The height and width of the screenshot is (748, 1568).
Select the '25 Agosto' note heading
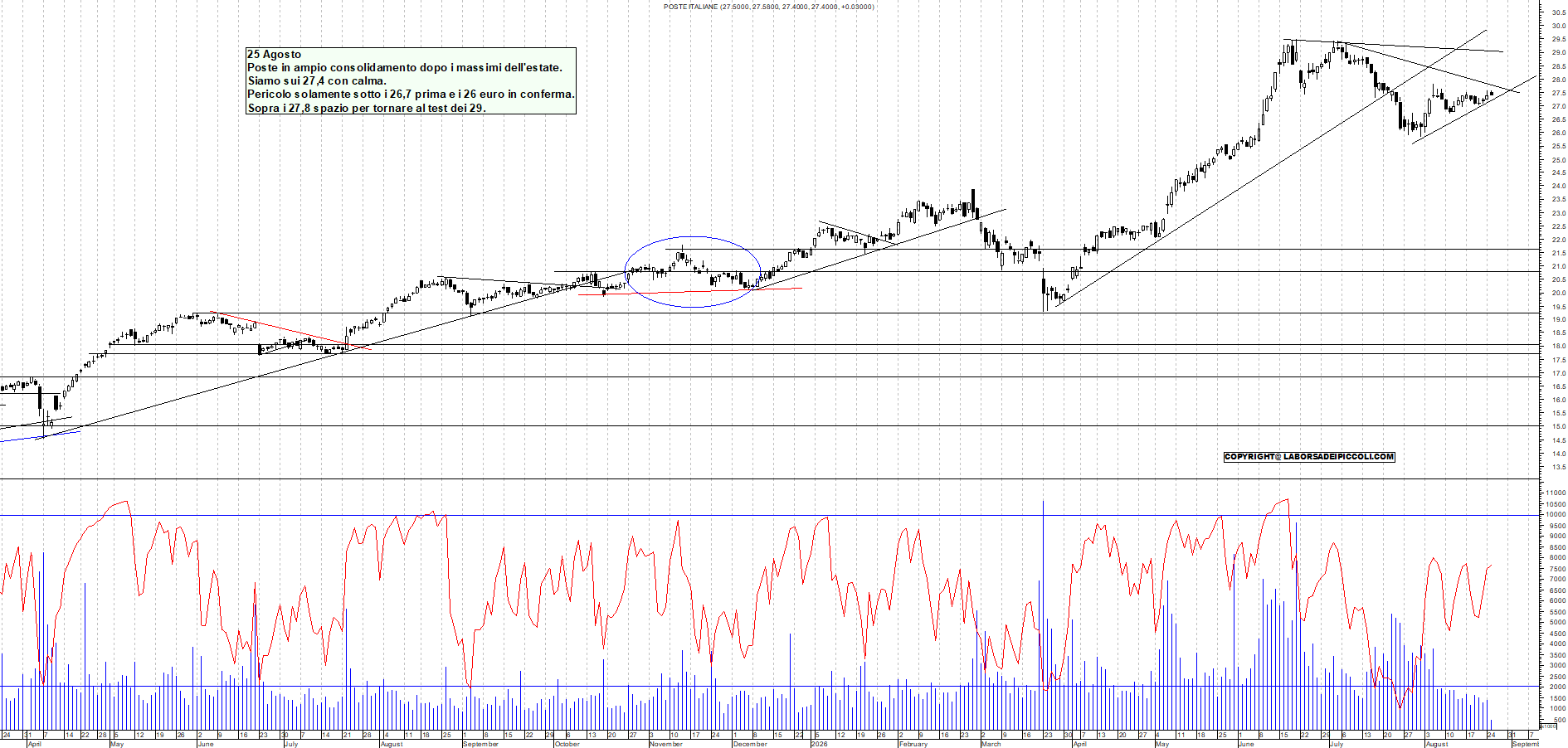(275, 54)
